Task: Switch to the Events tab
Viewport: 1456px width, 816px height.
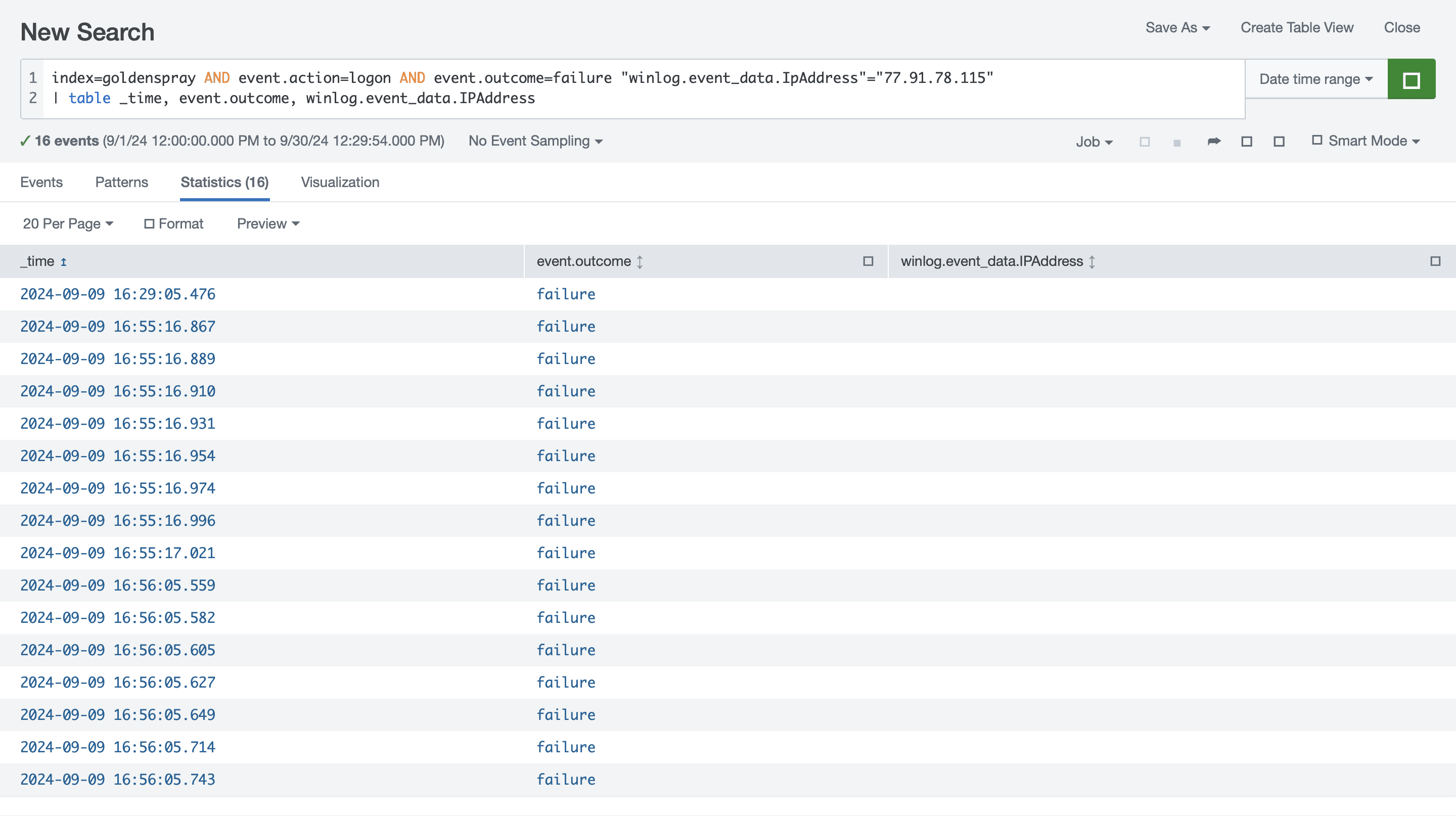Action: (41, 182)
